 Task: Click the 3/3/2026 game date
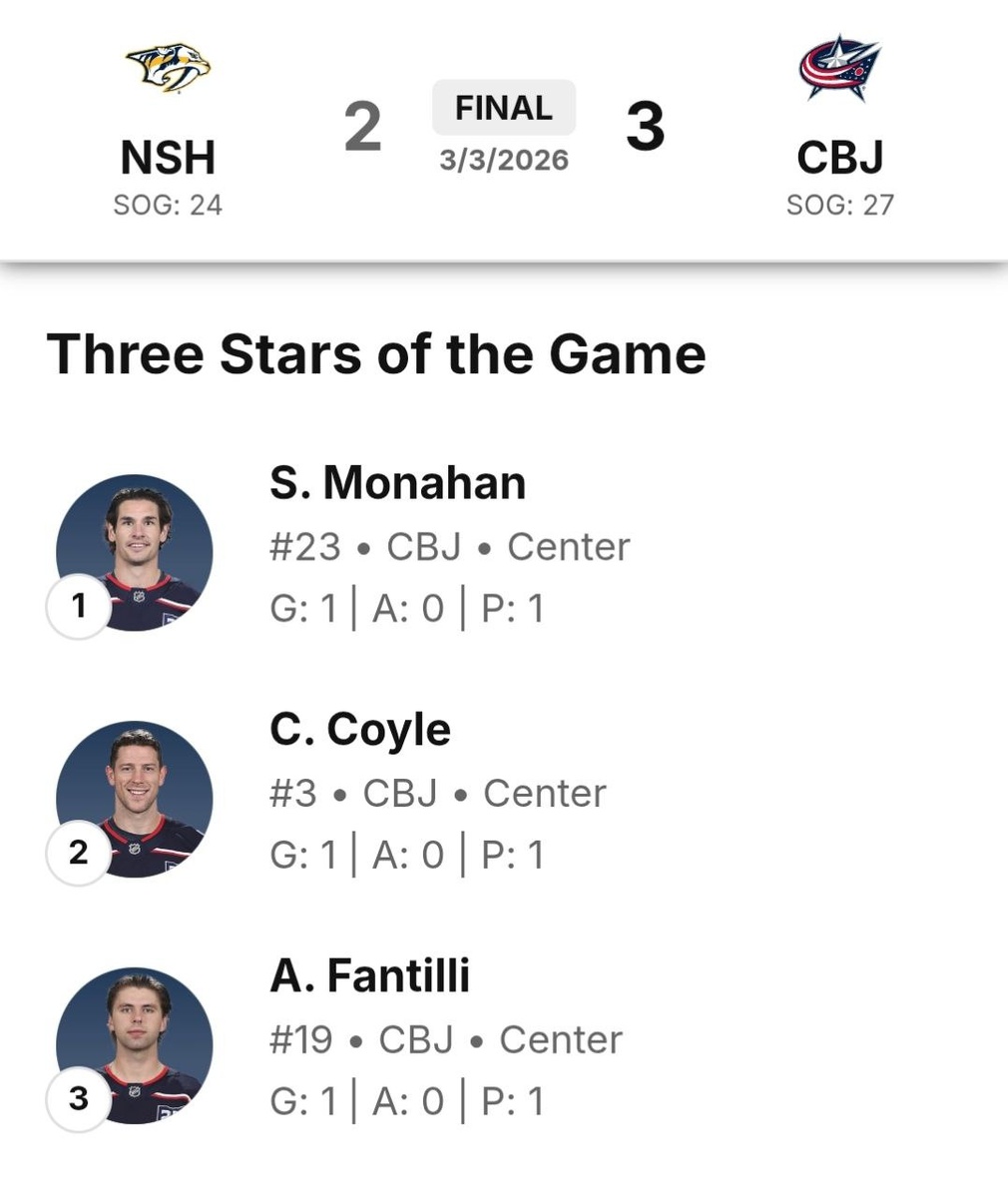pos(503,160)
